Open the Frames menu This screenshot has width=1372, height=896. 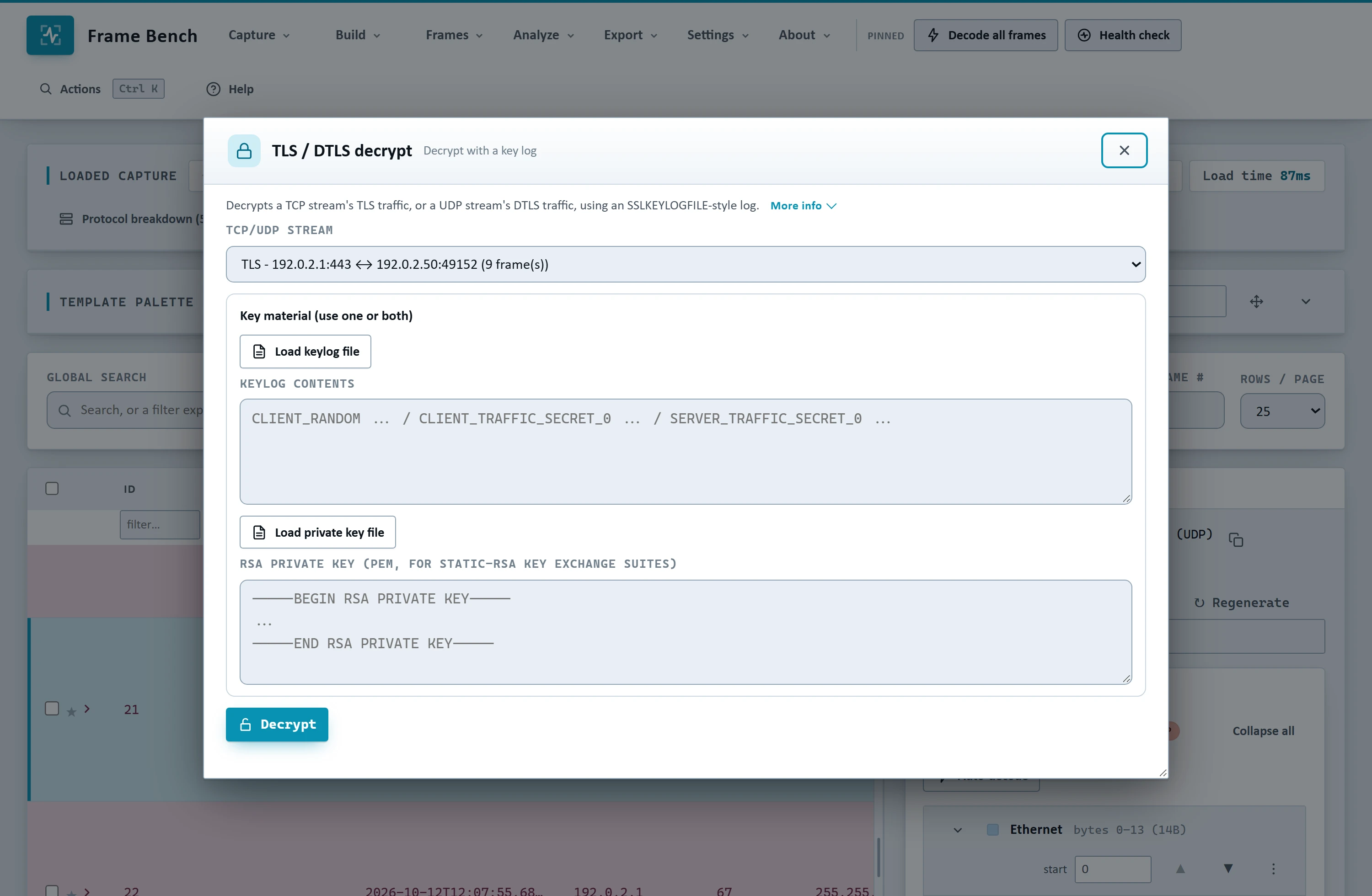454,35
